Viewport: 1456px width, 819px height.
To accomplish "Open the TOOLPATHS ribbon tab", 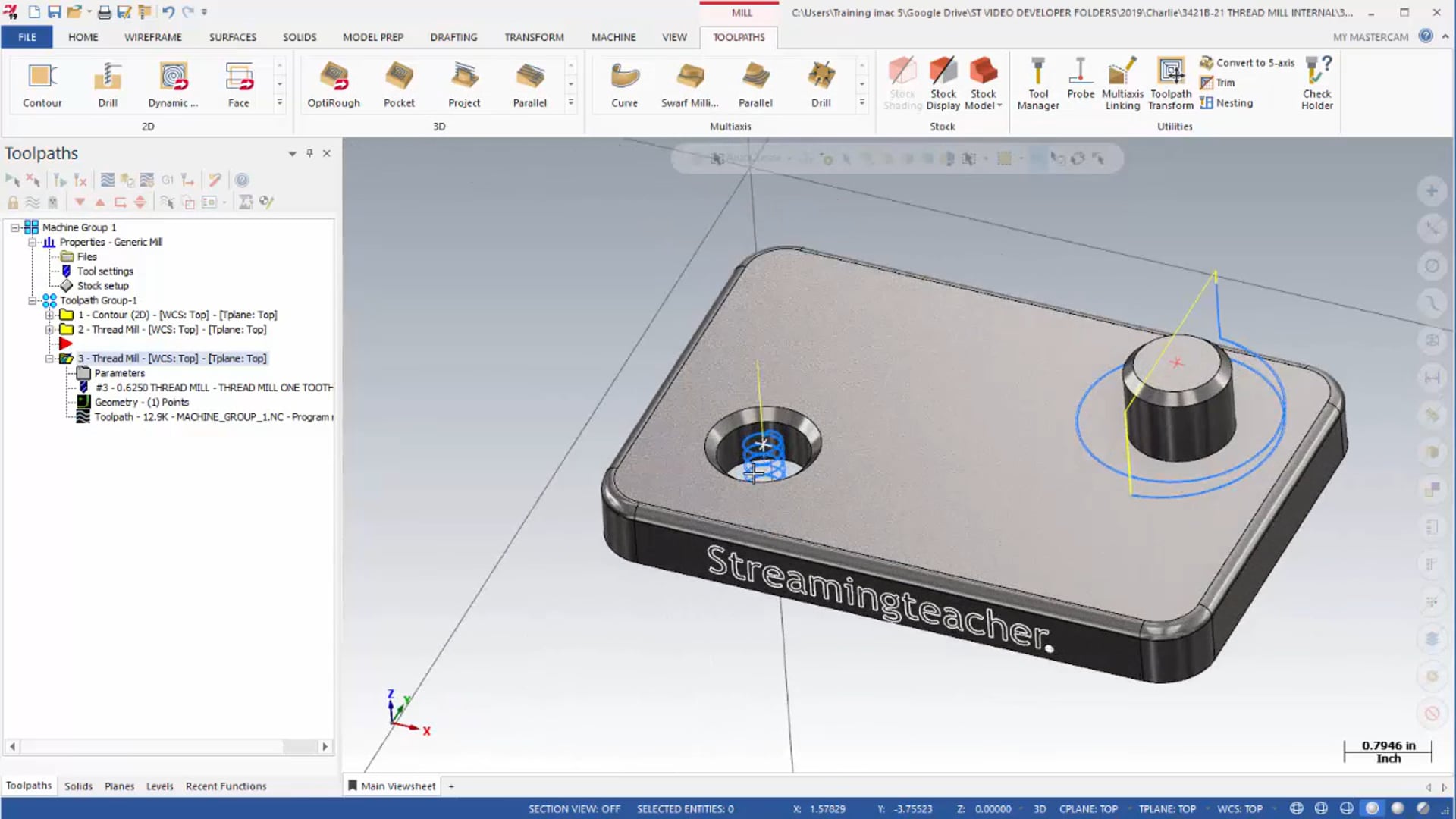I will (738, 37).
